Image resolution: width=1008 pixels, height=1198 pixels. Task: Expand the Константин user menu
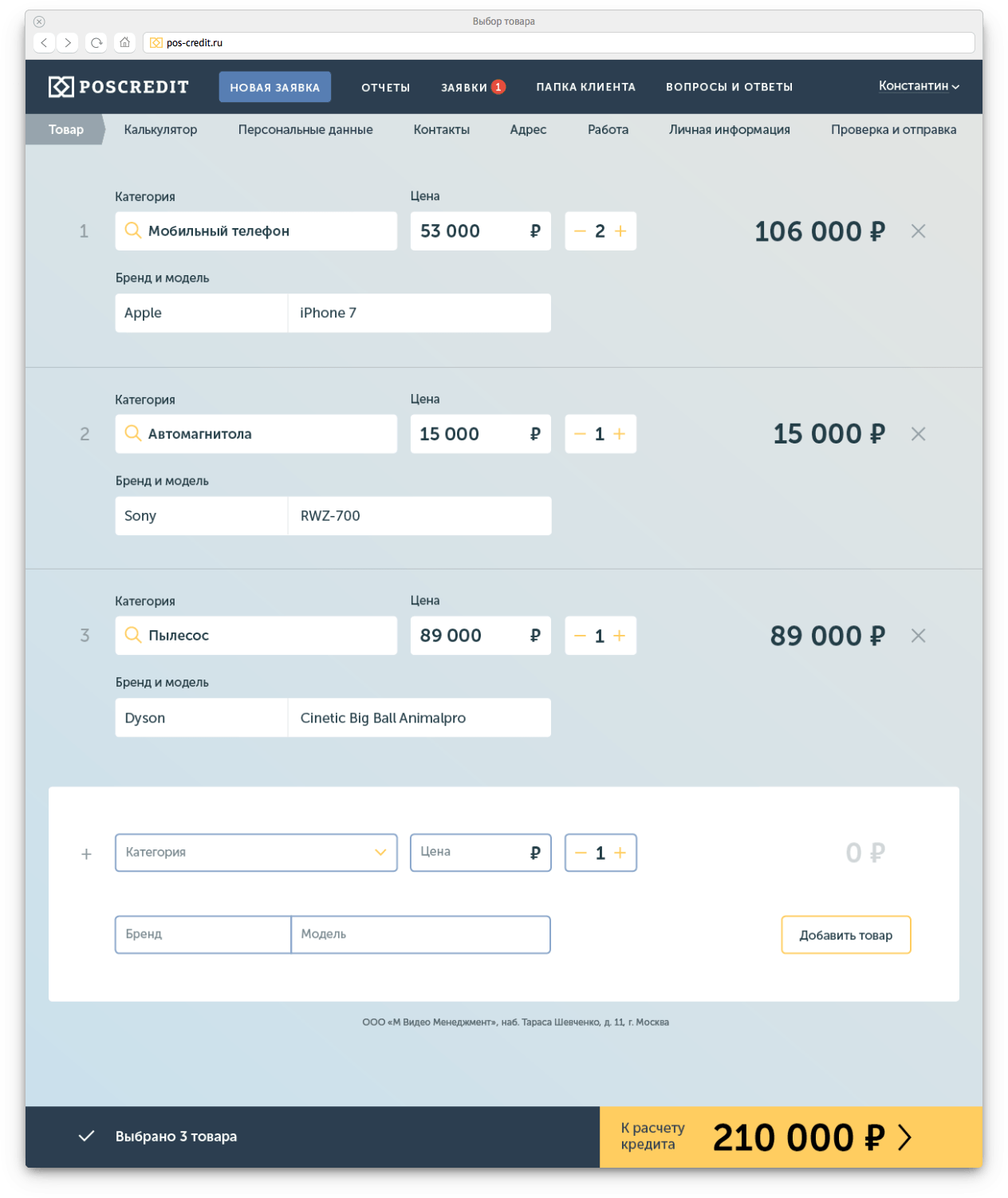pyautogui.click(x=919, y=86)
